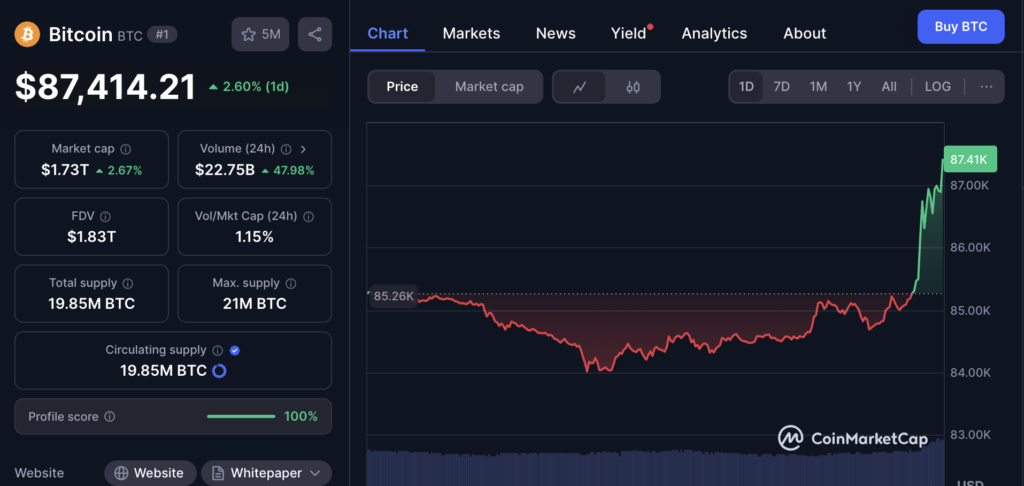Viewport: 1024px width, 486px height.
Task: Expand Volume (24h) details arrow
Action: (303, 149)
